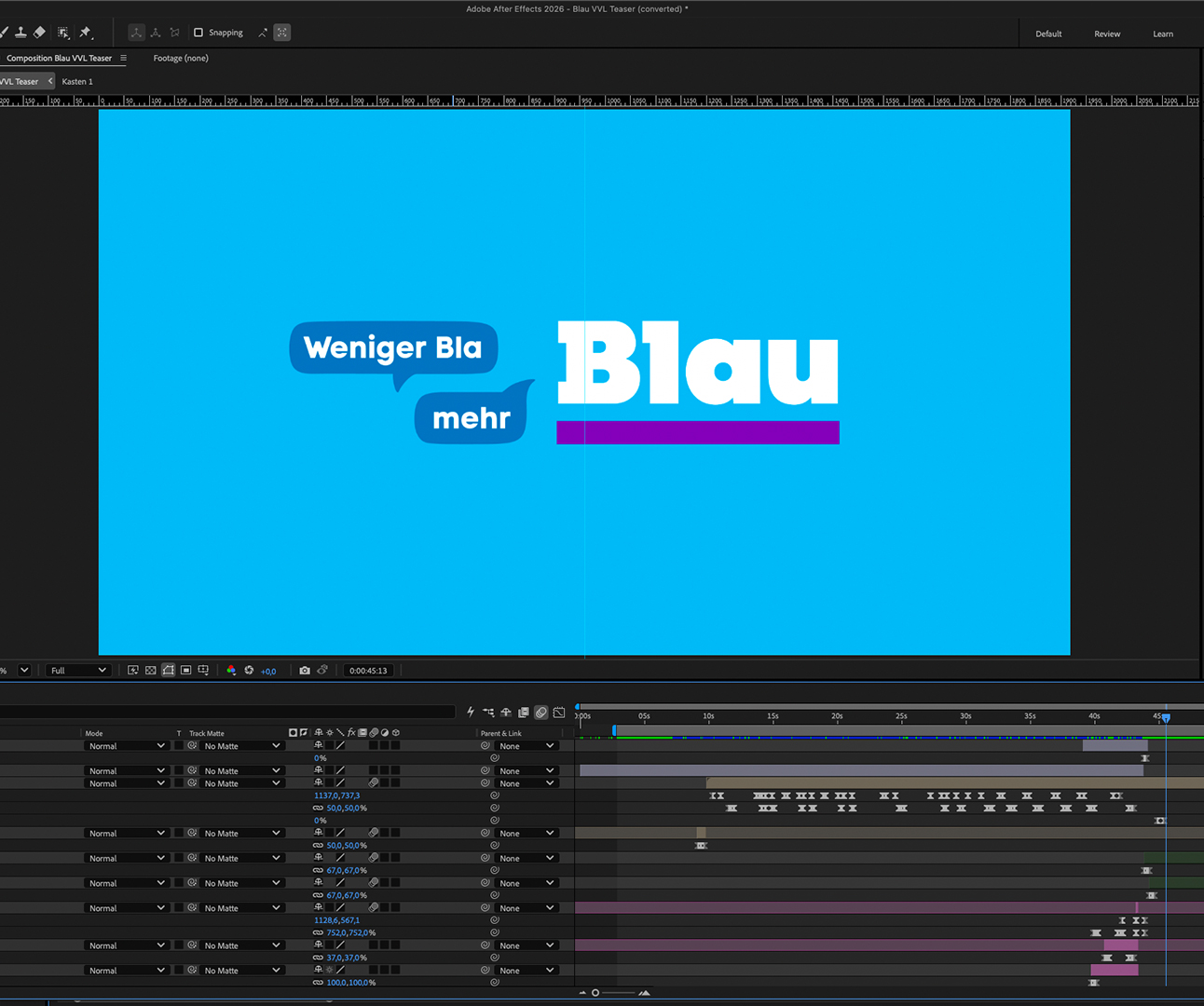Open Track Matte dropdown directly above 100,0,100,0% scale
The height and width of the screenshot is (1006, 1204).
click(241, 971)
